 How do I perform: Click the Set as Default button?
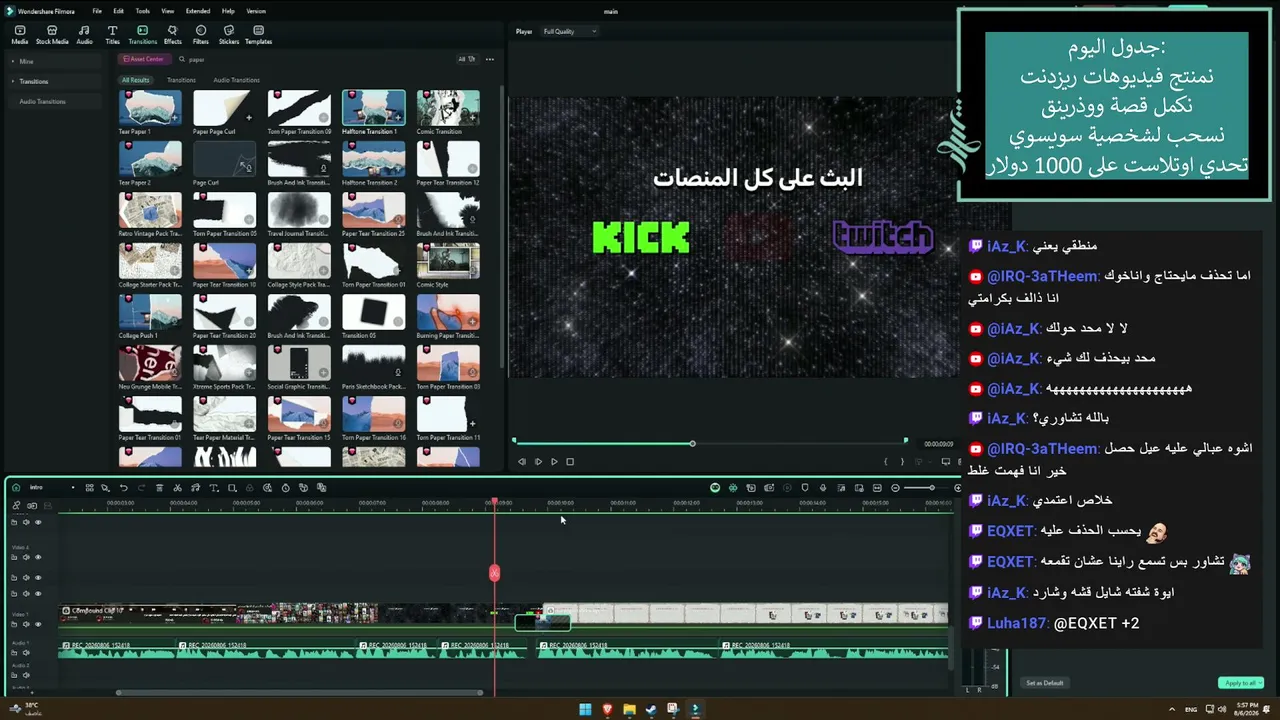click(x=1045, y=683)
